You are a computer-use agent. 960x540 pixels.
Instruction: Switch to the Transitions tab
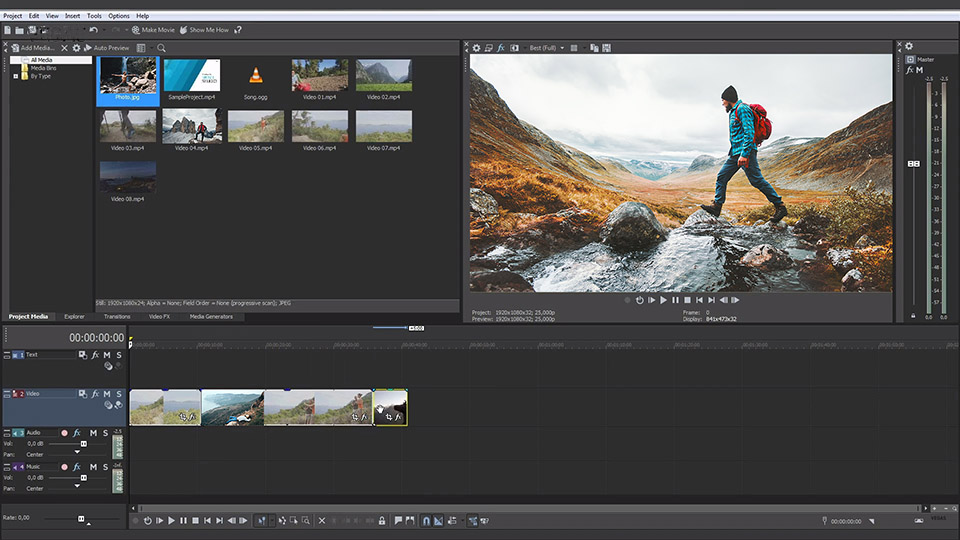pos(117,317)
